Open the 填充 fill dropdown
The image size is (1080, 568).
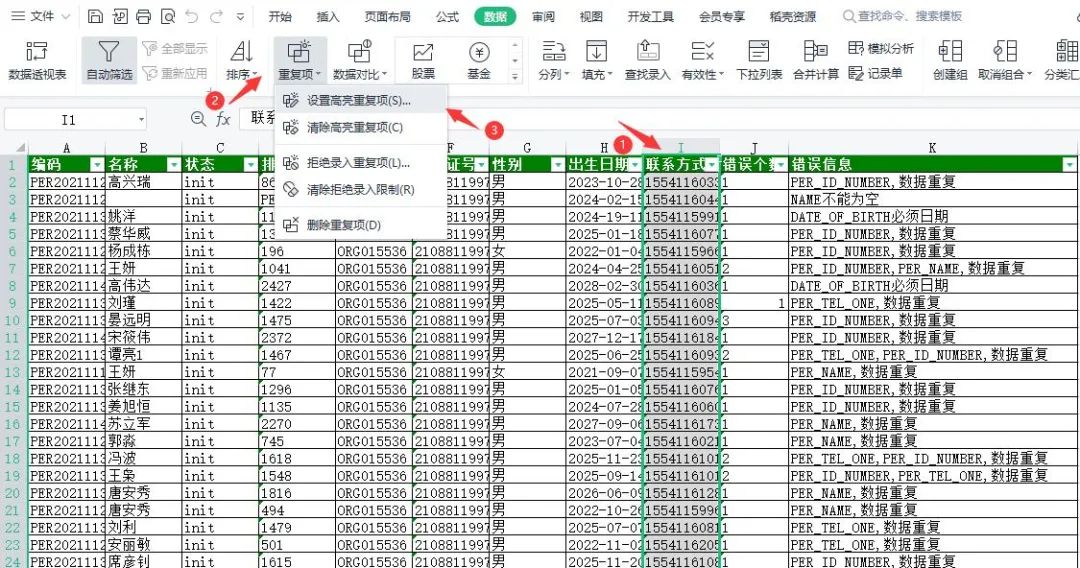[x=596, y=60]
